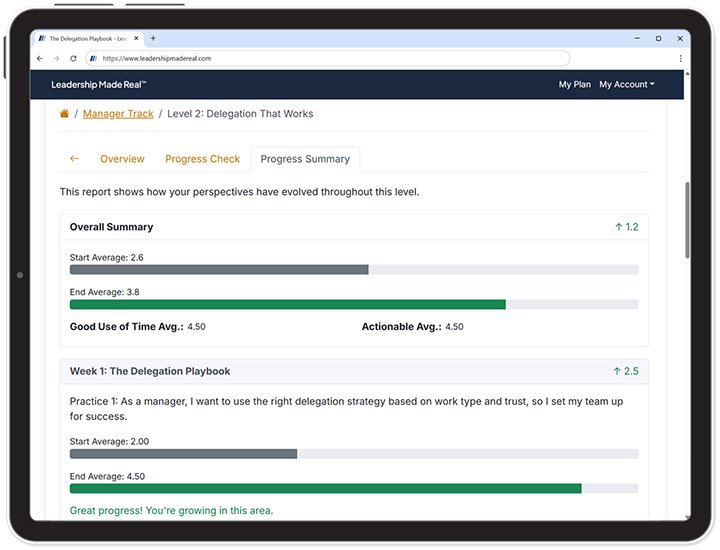The width and height of the screenshot is (720, 550).
Task: Click the Week 1 Start Average bar
Action: click(184, 454)
